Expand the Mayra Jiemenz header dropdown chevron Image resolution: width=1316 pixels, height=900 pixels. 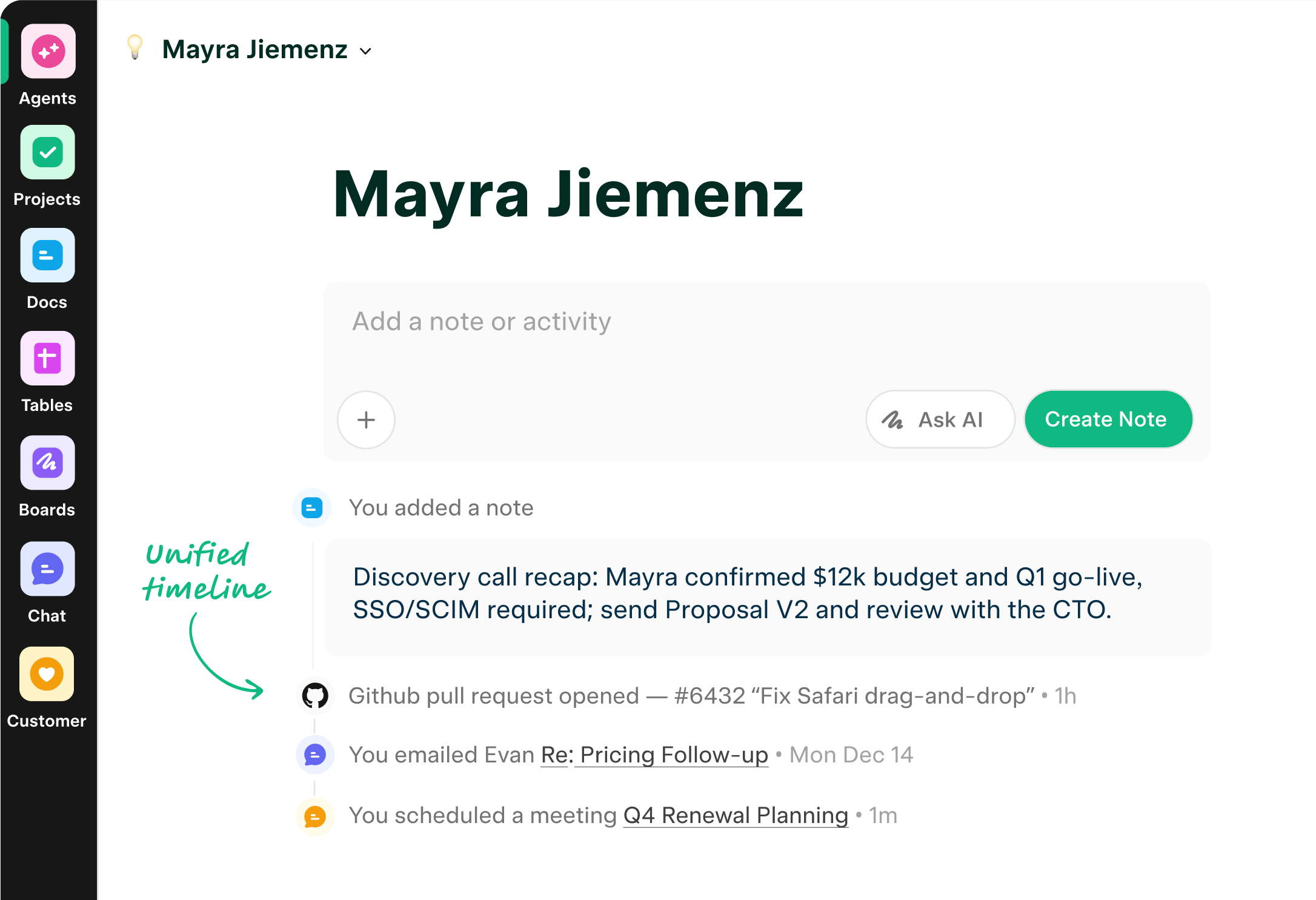click(x=365, y=52)
